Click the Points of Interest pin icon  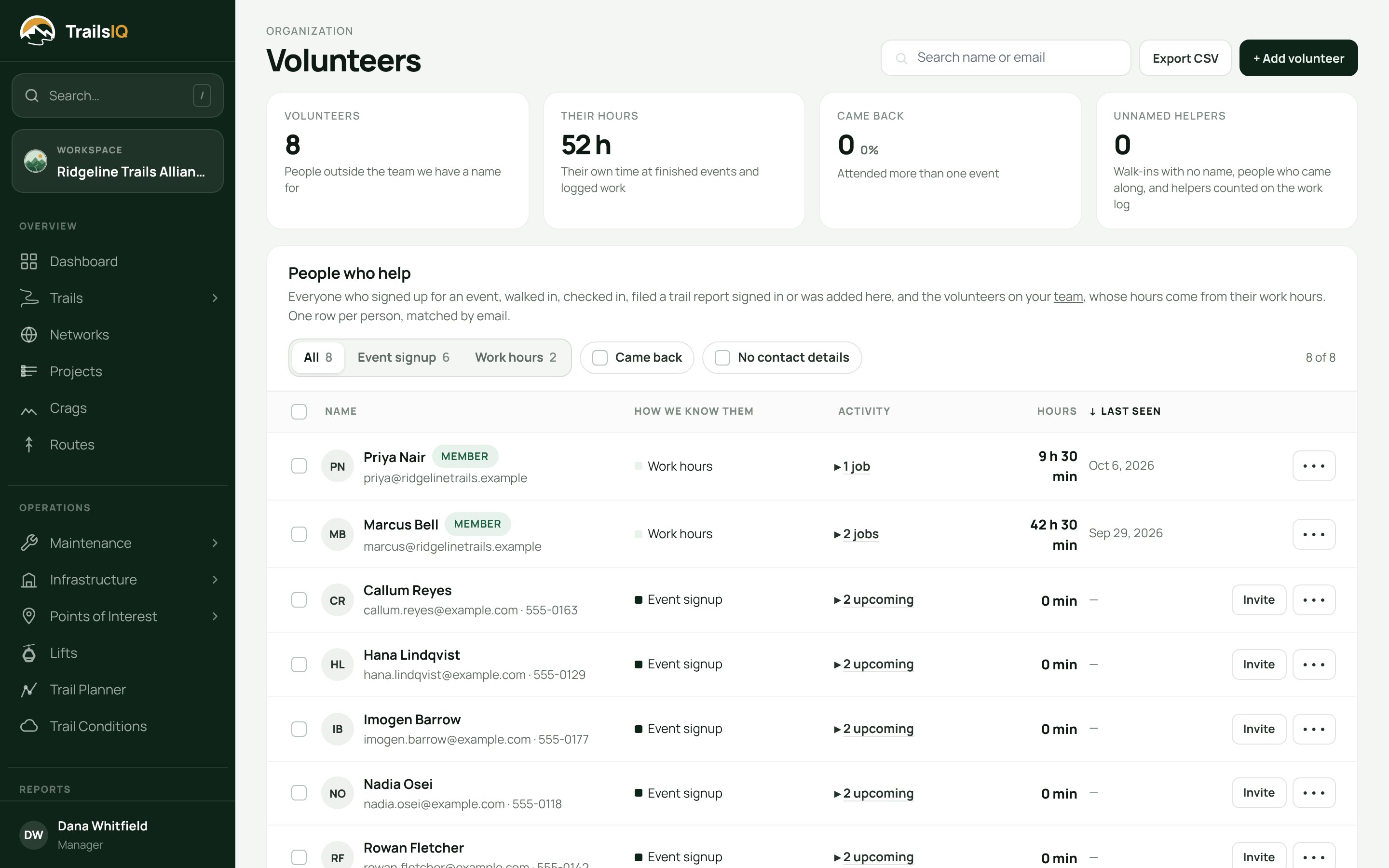coord(29,617)
